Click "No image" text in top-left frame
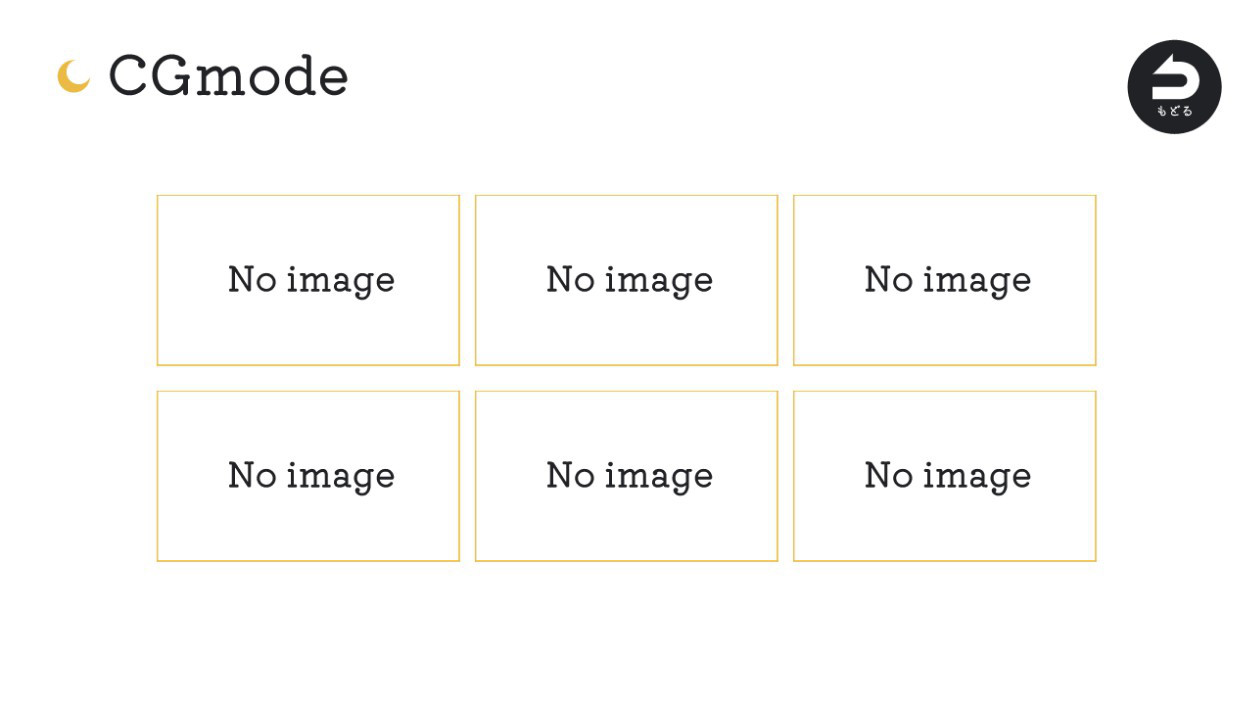The height and width of the screenshot is (704, 1253). click(311, 280)
